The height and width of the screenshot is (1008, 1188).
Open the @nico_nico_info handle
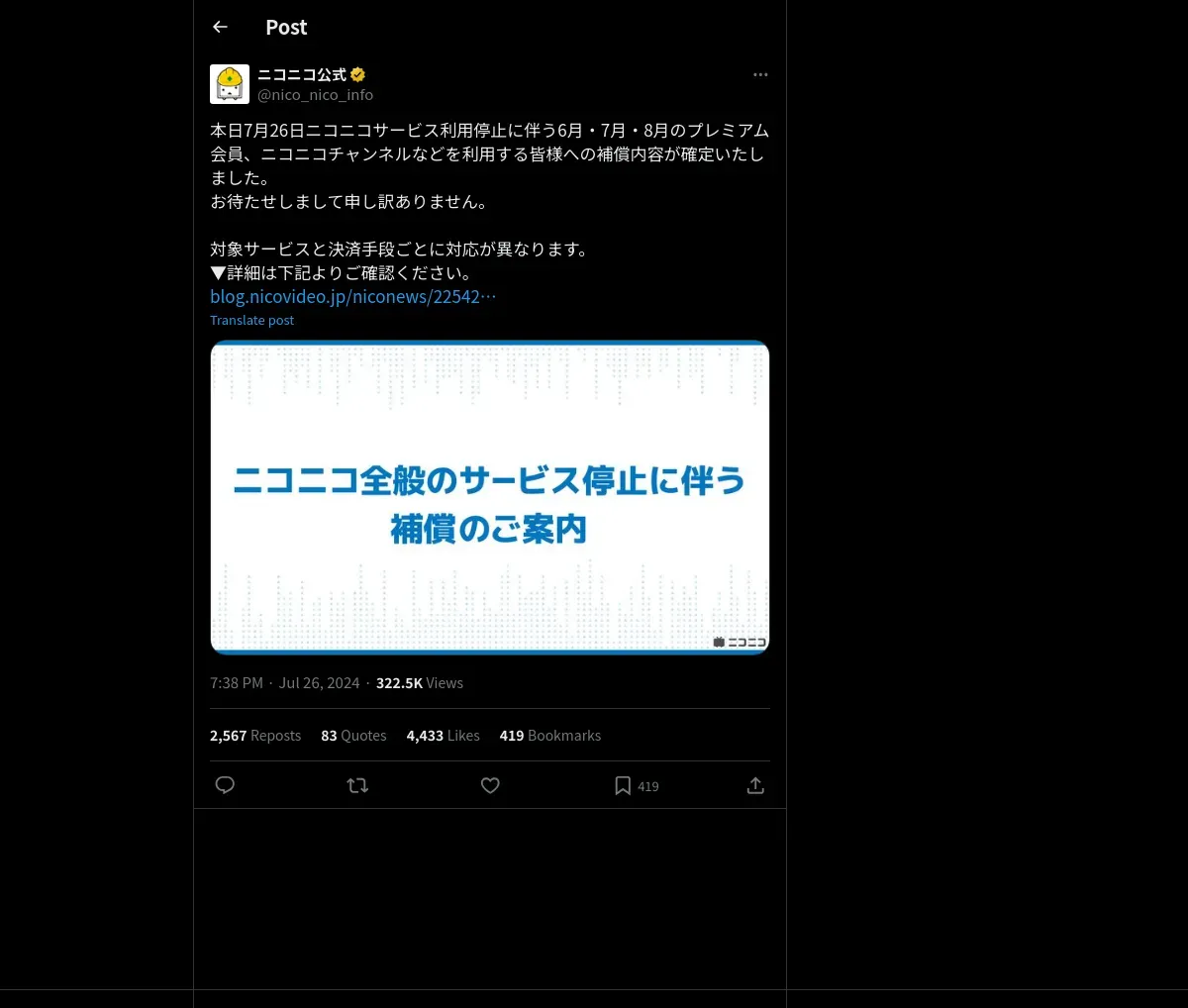point(315,95)
